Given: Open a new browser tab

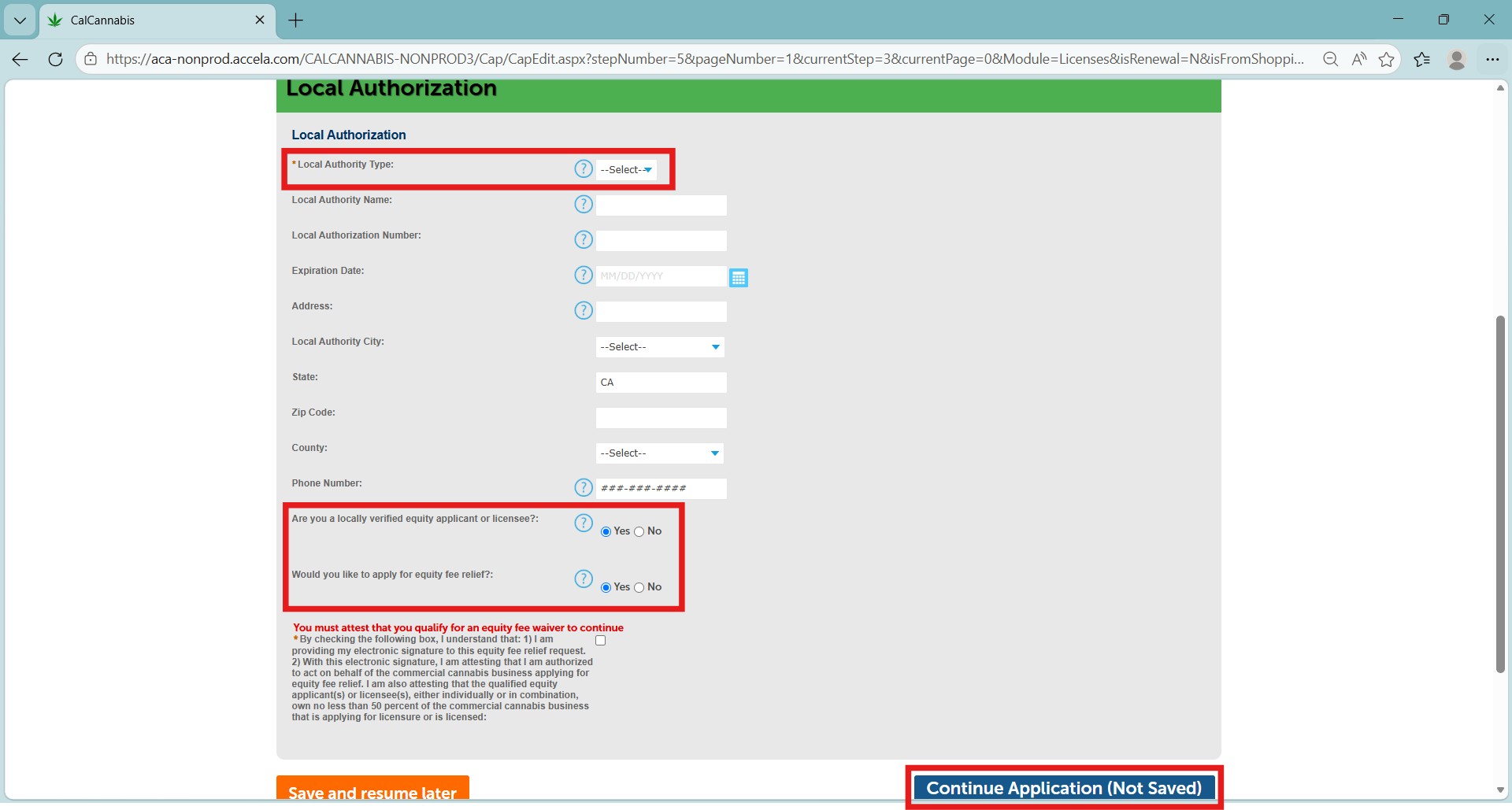Looking at the screenshot, I should (x=296, y=20).
